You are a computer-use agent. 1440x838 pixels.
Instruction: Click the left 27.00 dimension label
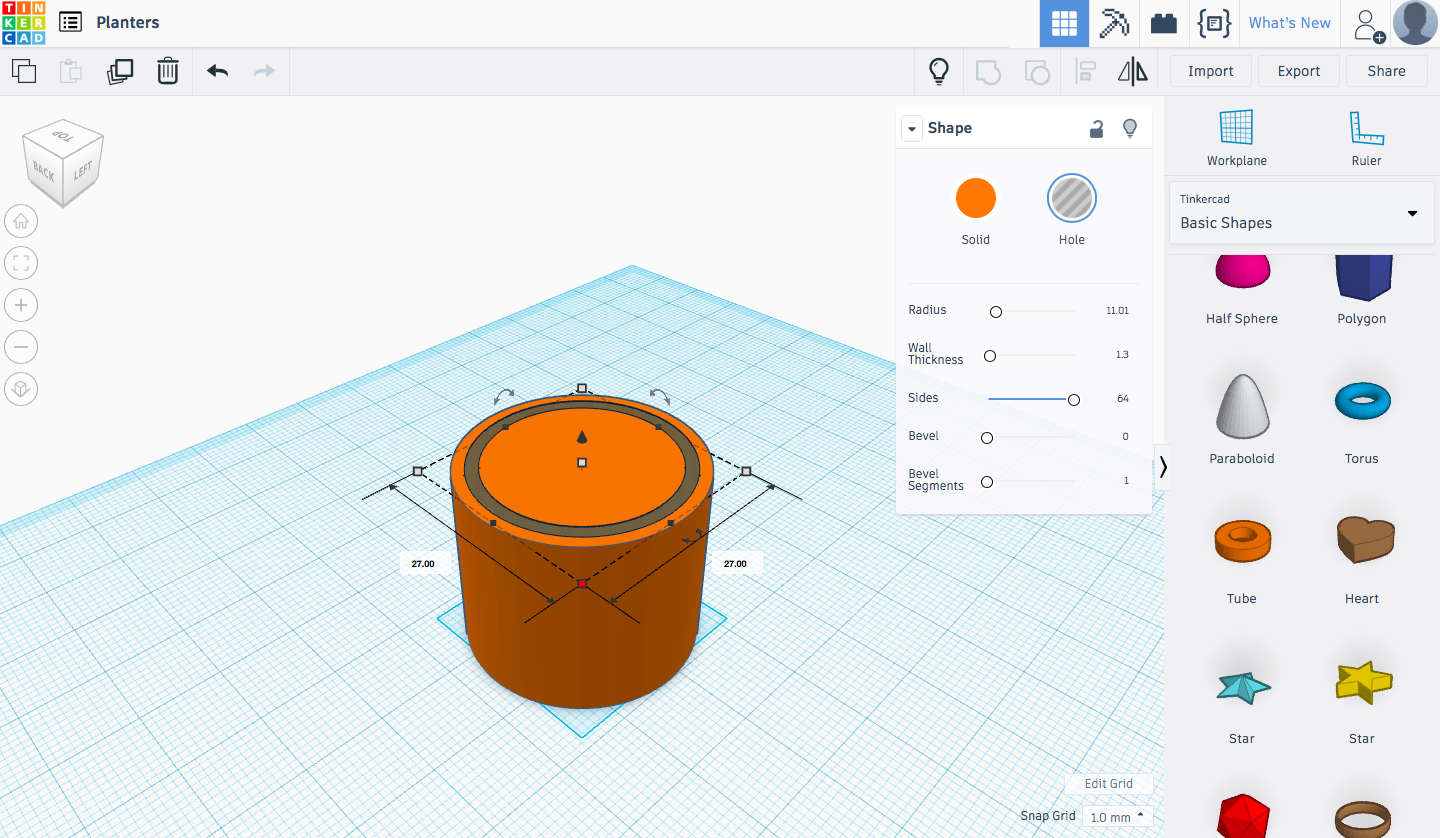[423, 564]
